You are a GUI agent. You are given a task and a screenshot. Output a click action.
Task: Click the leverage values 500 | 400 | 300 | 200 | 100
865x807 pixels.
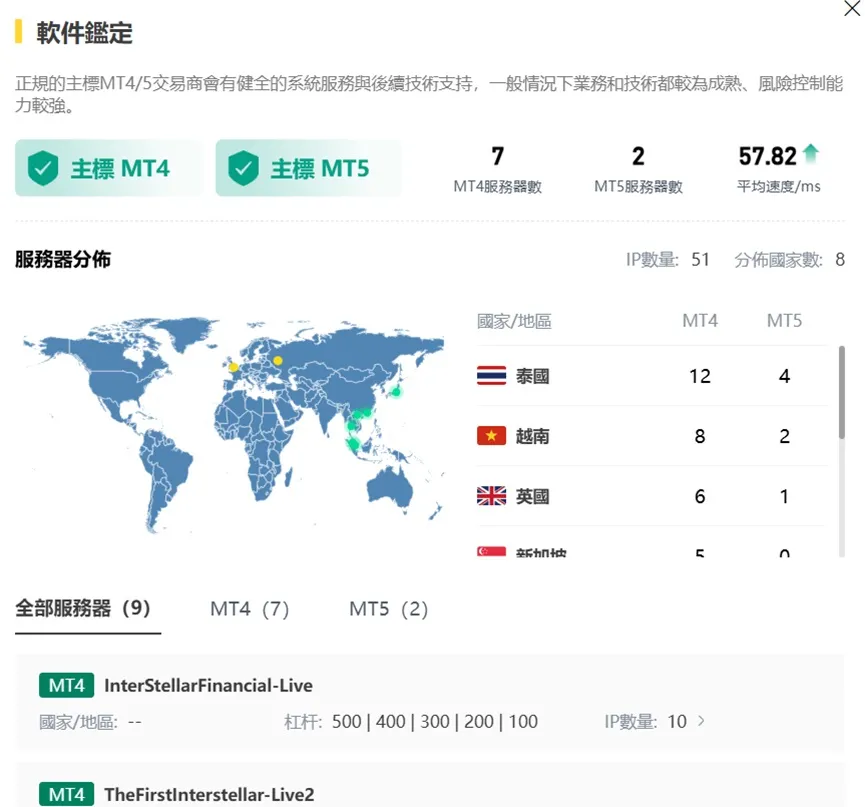(x=435, y=722)
